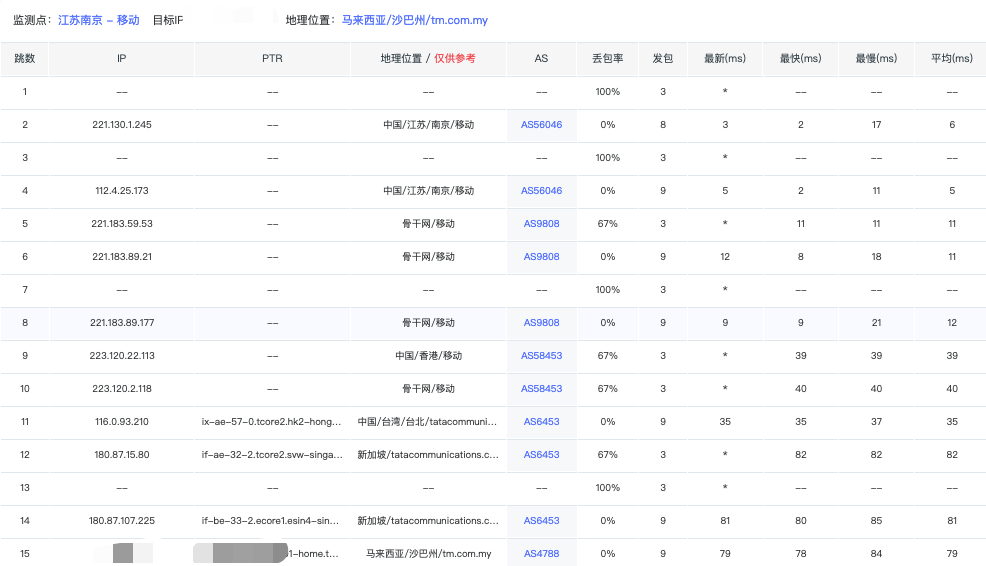Select the 发包 column header
The height and width of the screenshot is (566, 986).
663,58
